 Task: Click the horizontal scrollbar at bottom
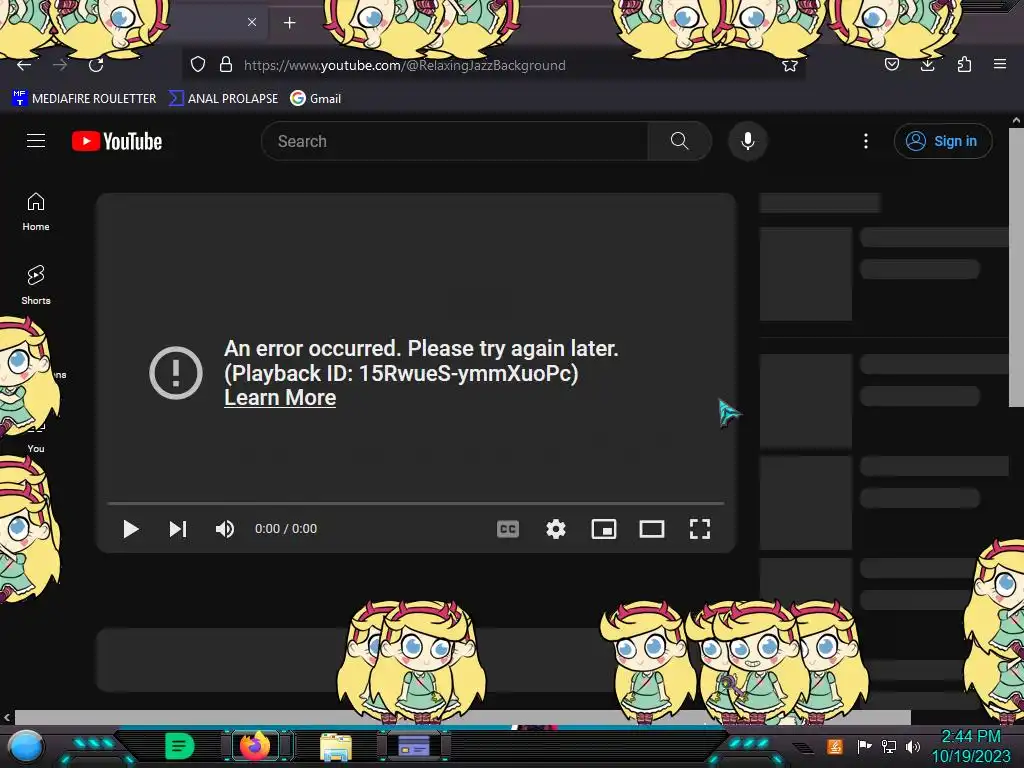(x=462, y=717)
